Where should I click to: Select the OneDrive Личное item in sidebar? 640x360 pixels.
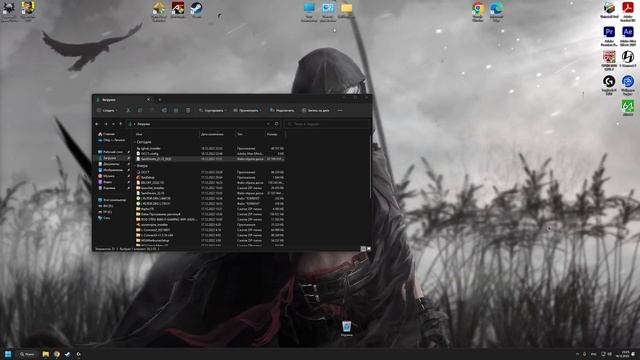point(111,140)
